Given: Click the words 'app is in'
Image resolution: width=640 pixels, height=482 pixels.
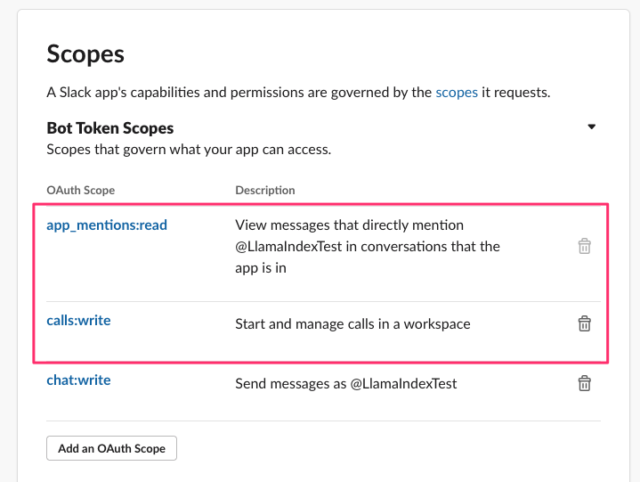Looking at the screenshot, I should [x=260, y=268].
